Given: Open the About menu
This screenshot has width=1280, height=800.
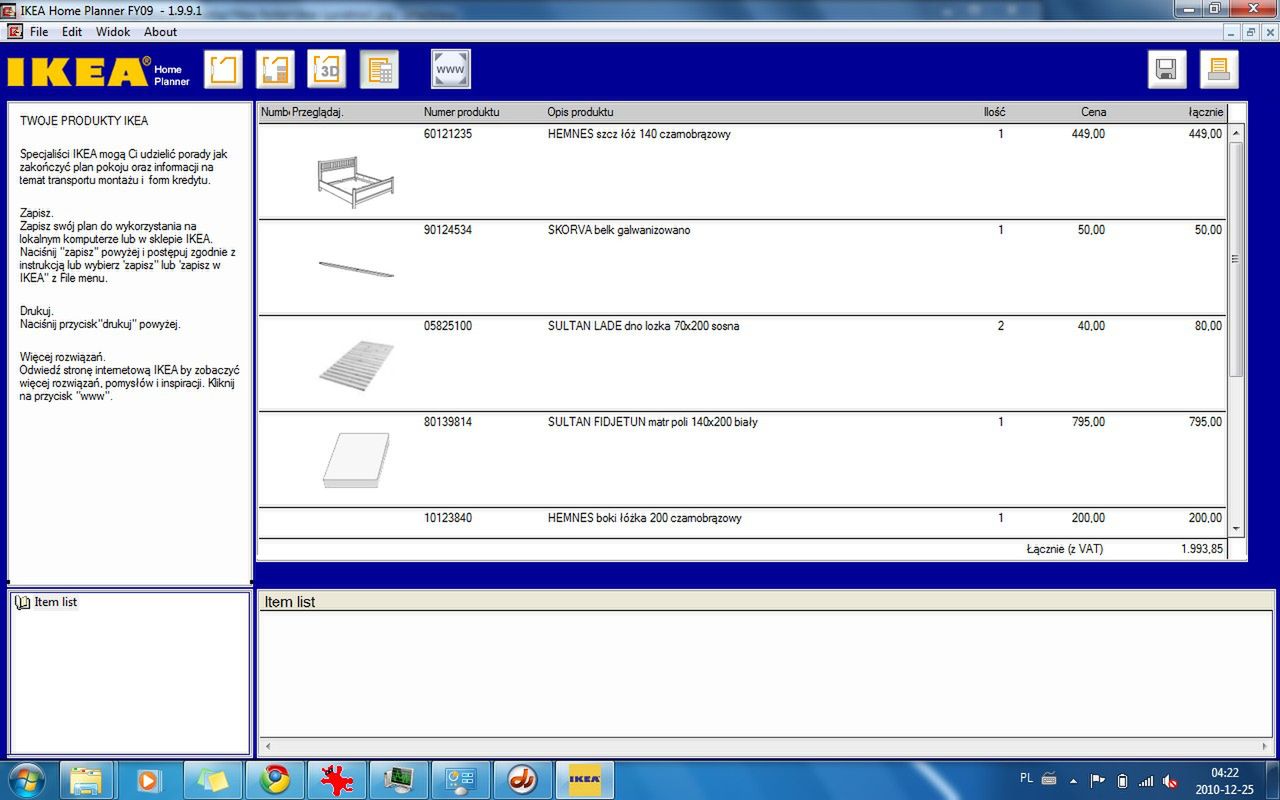Looking at the screenshot, I should tap(160, 32).
